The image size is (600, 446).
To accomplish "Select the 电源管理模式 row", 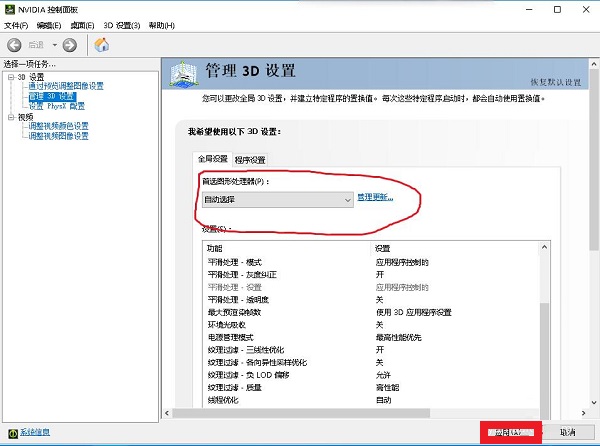I will pos(372,337).
